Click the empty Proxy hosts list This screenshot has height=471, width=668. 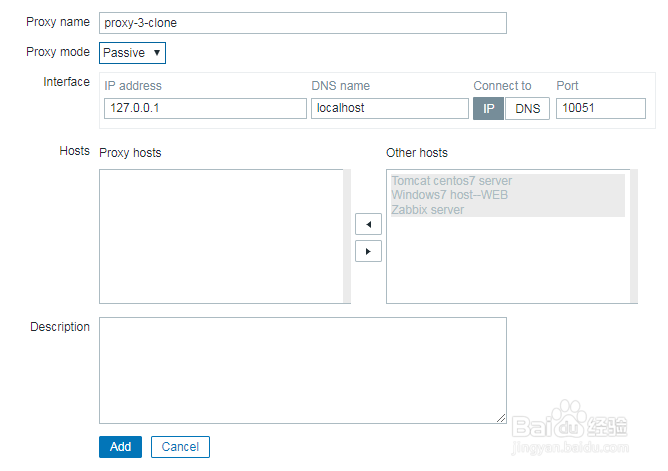click(x=220, y=235)
